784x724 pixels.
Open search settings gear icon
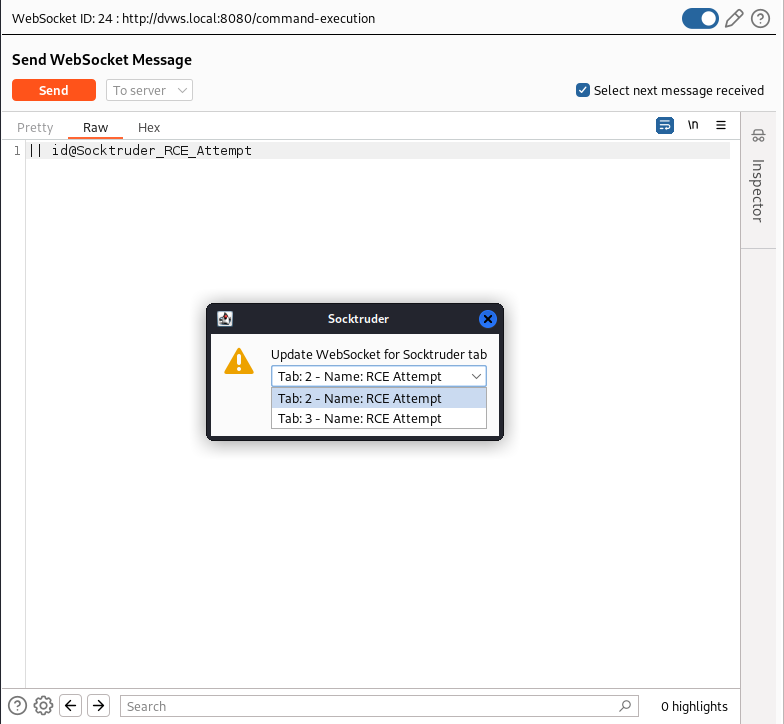point(44,706)
